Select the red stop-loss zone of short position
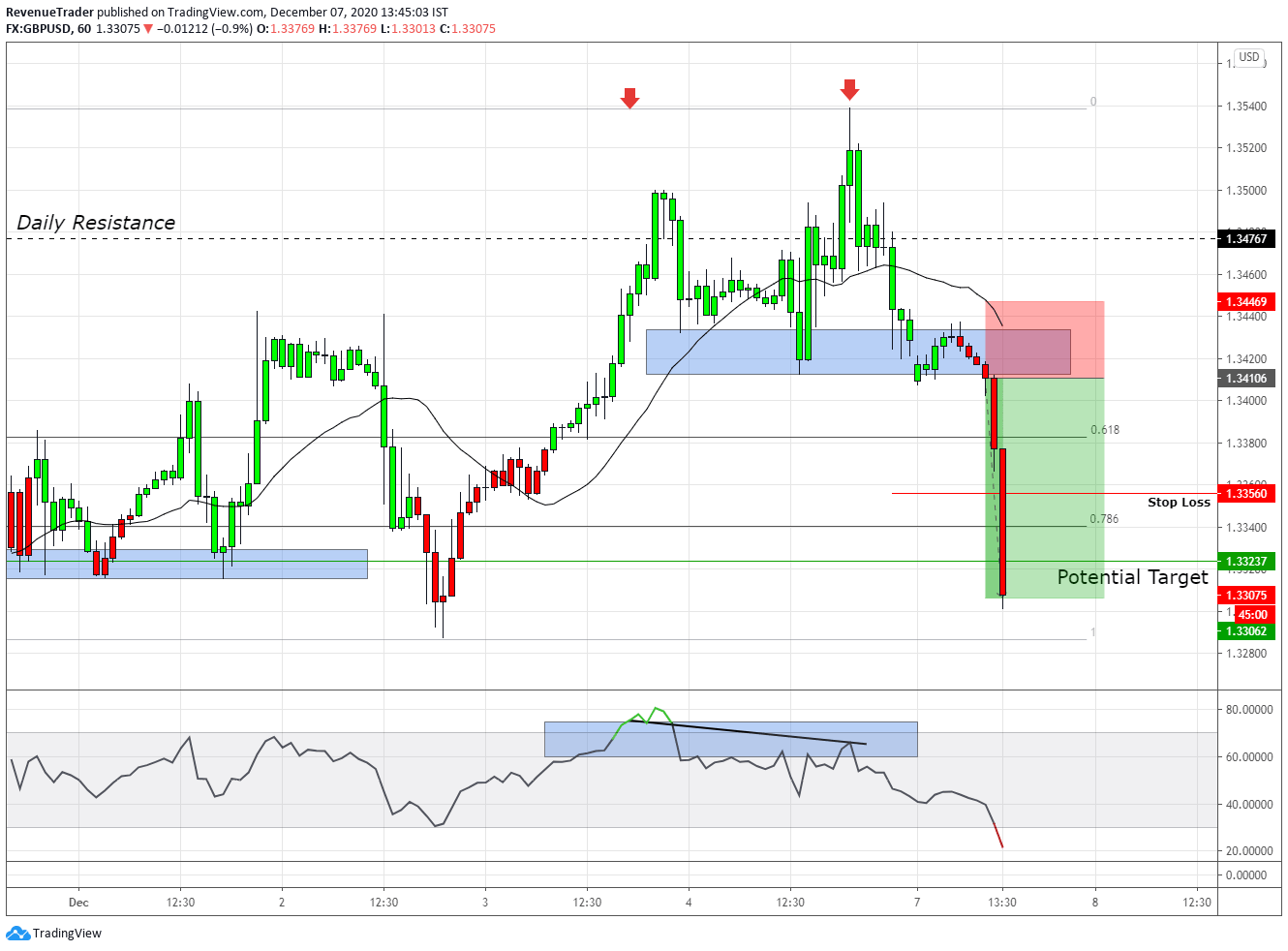Image resolution: width=1288 pixels, height=951 pixels. [x=1046, y=340]
